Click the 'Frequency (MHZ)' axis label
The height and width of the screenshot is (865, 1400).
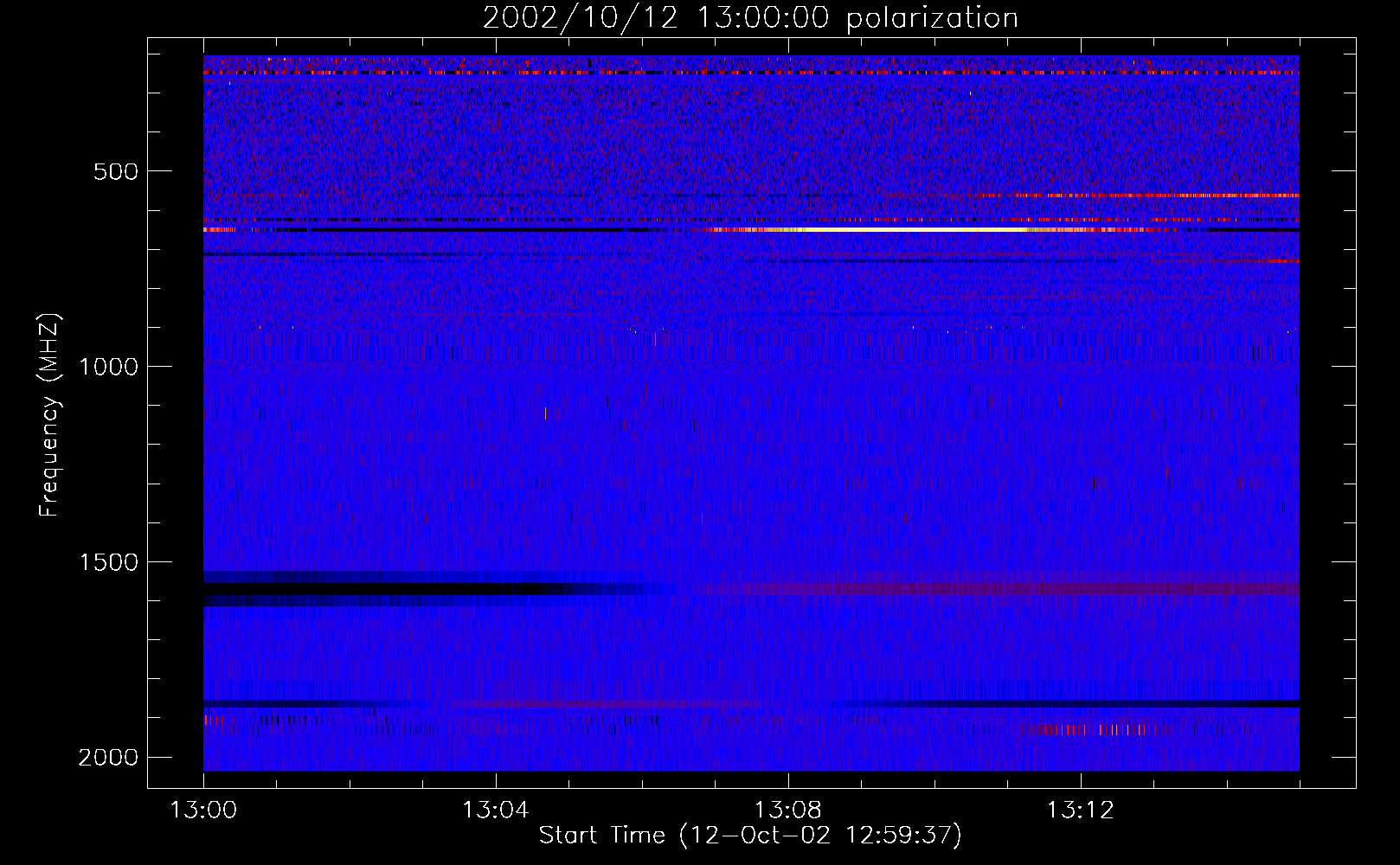(48, 416)
